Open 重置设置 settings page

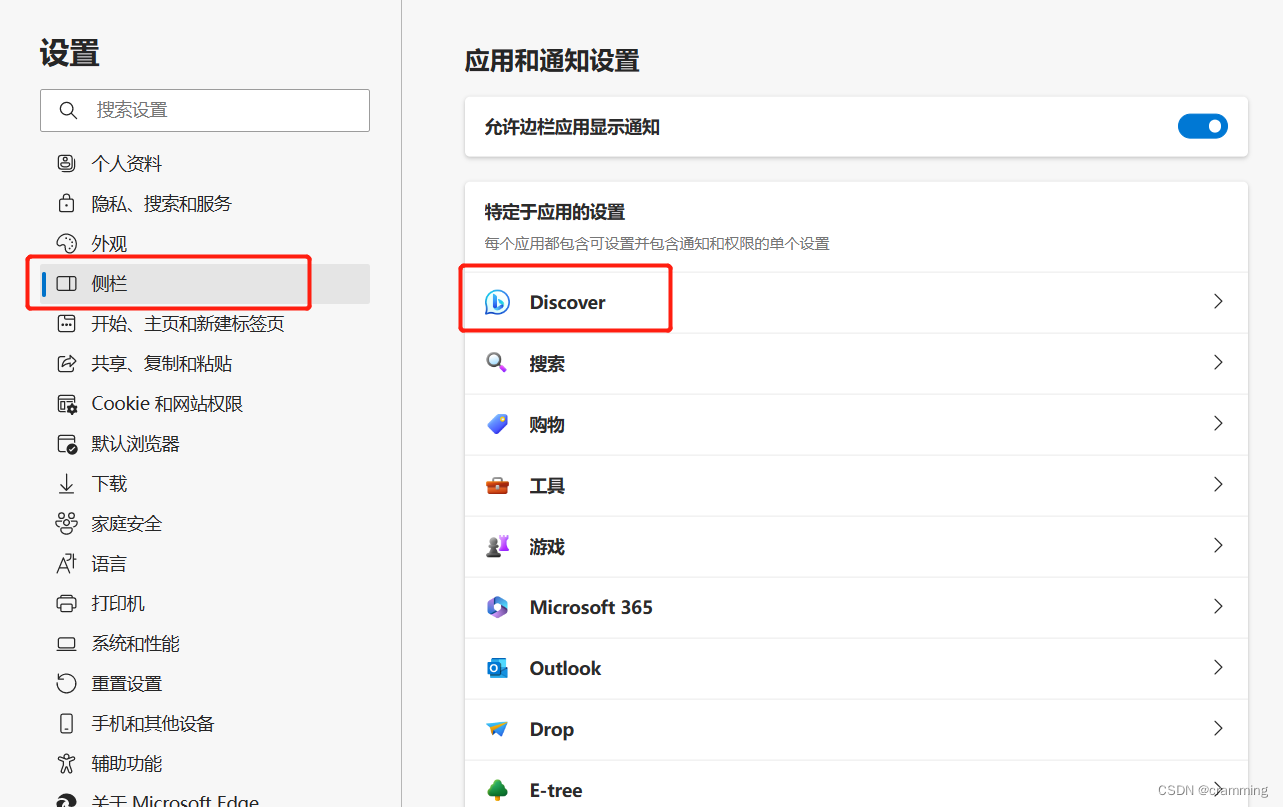(x=205, y=684)
